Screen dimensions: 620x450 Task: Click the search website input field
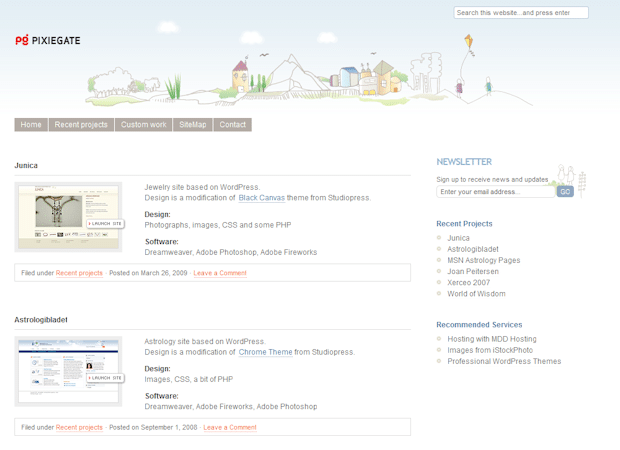pos(520,13)
